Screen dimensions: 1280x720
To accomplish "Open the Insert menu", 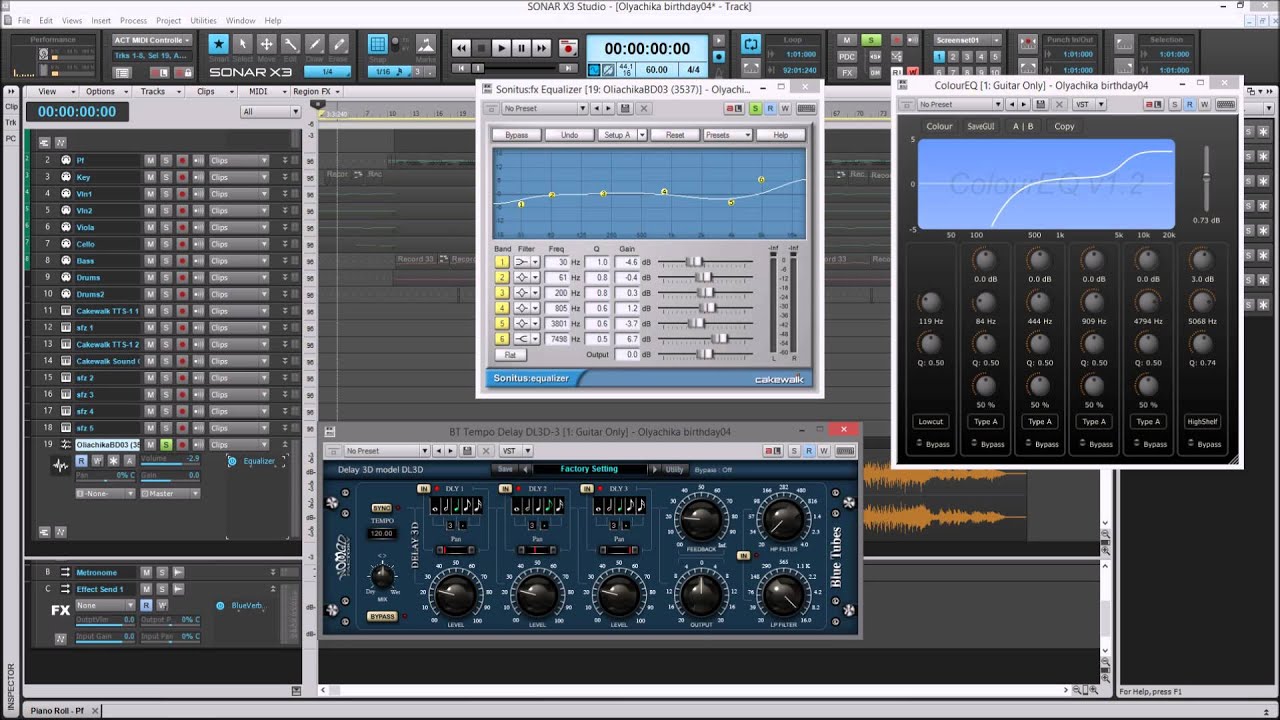I will [x=101, y=20].
